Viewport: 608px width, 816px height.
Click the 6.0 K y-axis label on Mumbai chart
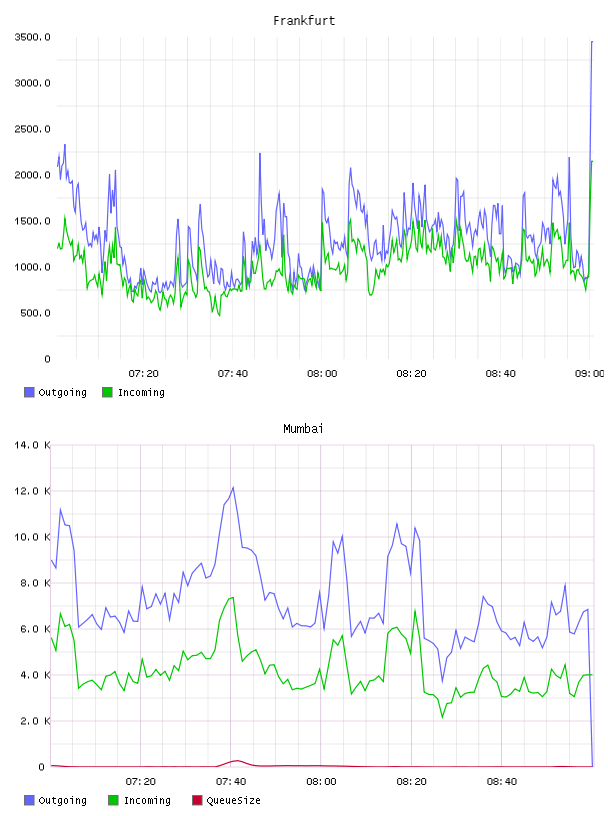[35, 629]
